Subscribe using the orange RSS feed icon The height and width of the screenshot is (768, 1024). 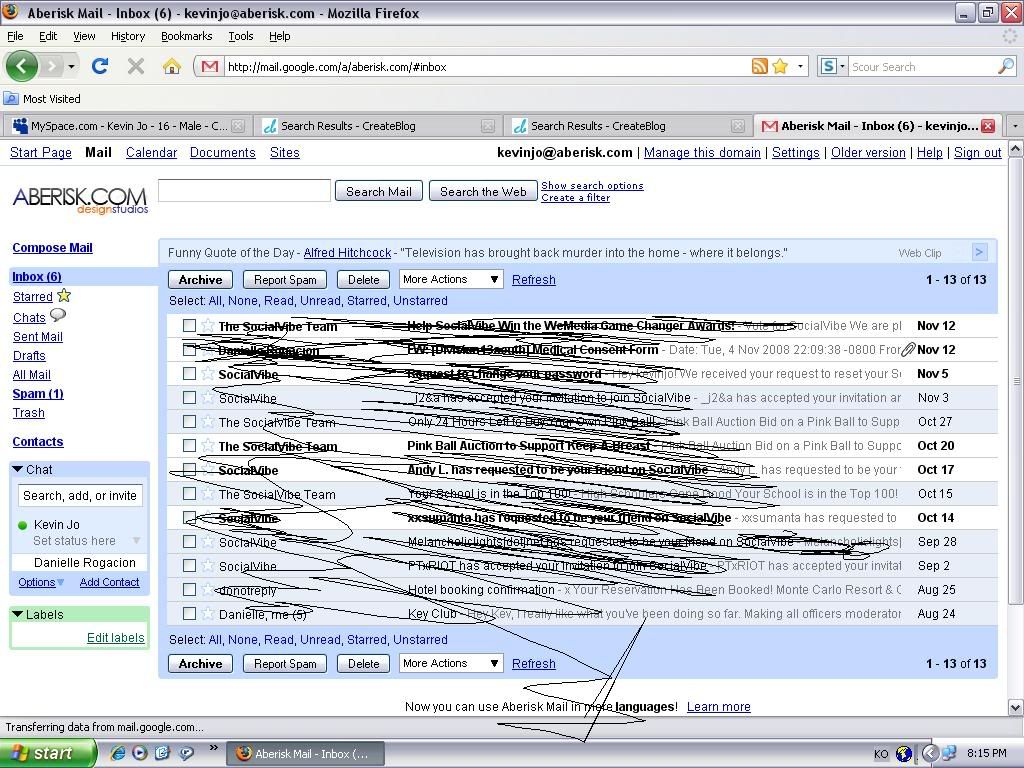coord(760,66)
